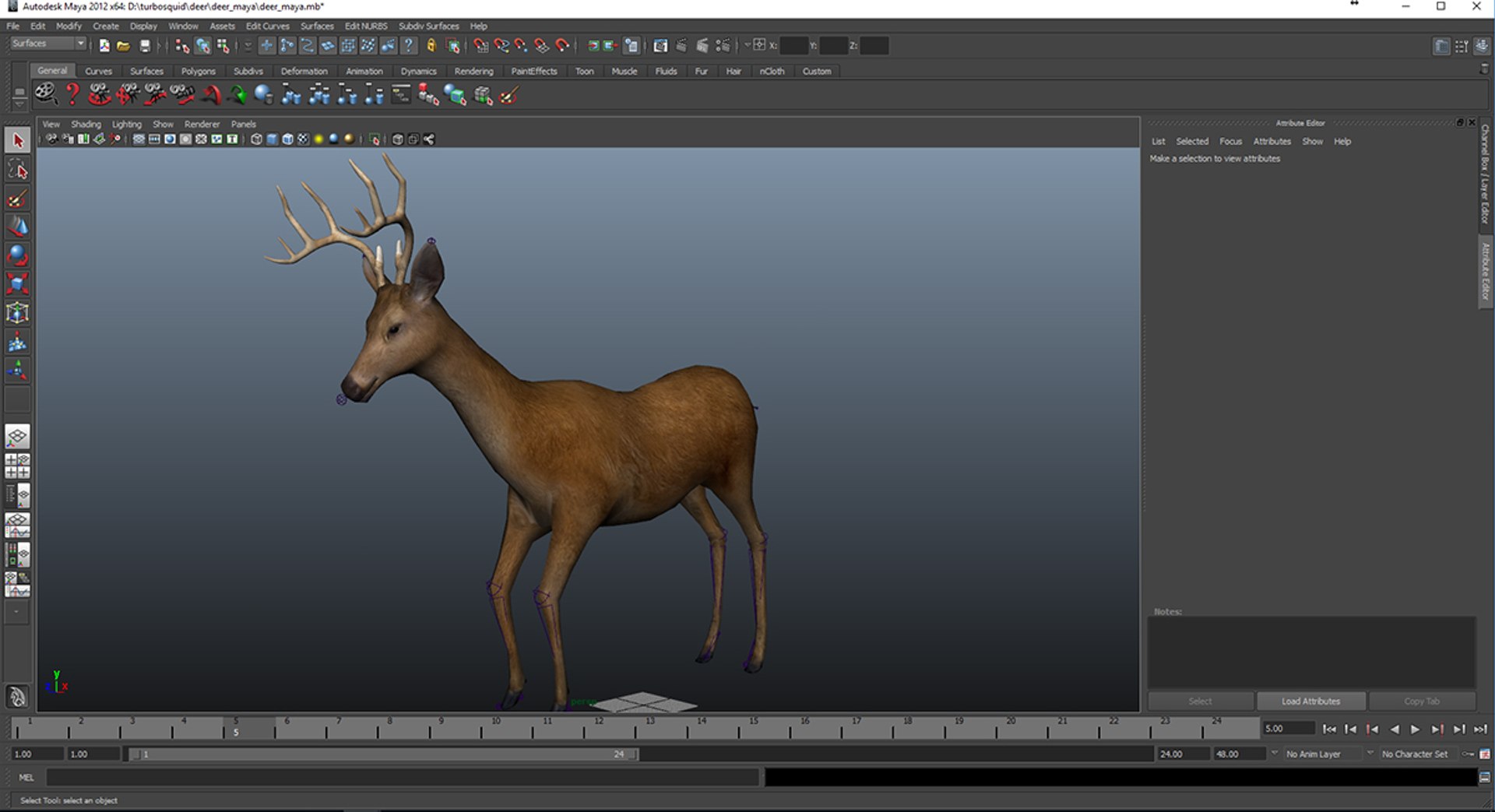Viewport: 1495px width, 812px height.
Task: Switch to single perspective view layout
Action: (x=17, y=437)
